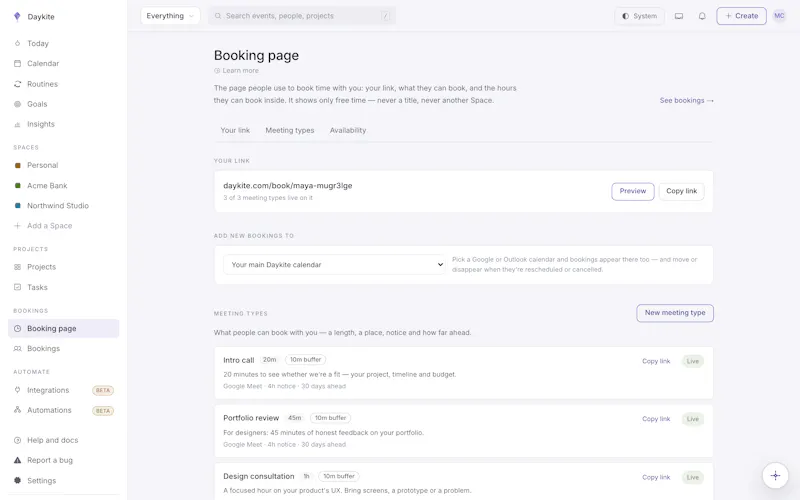The height and width of the screenshot is (500, 800).
Task: Click the Learn more info icon
Action: tap(217, 71)
